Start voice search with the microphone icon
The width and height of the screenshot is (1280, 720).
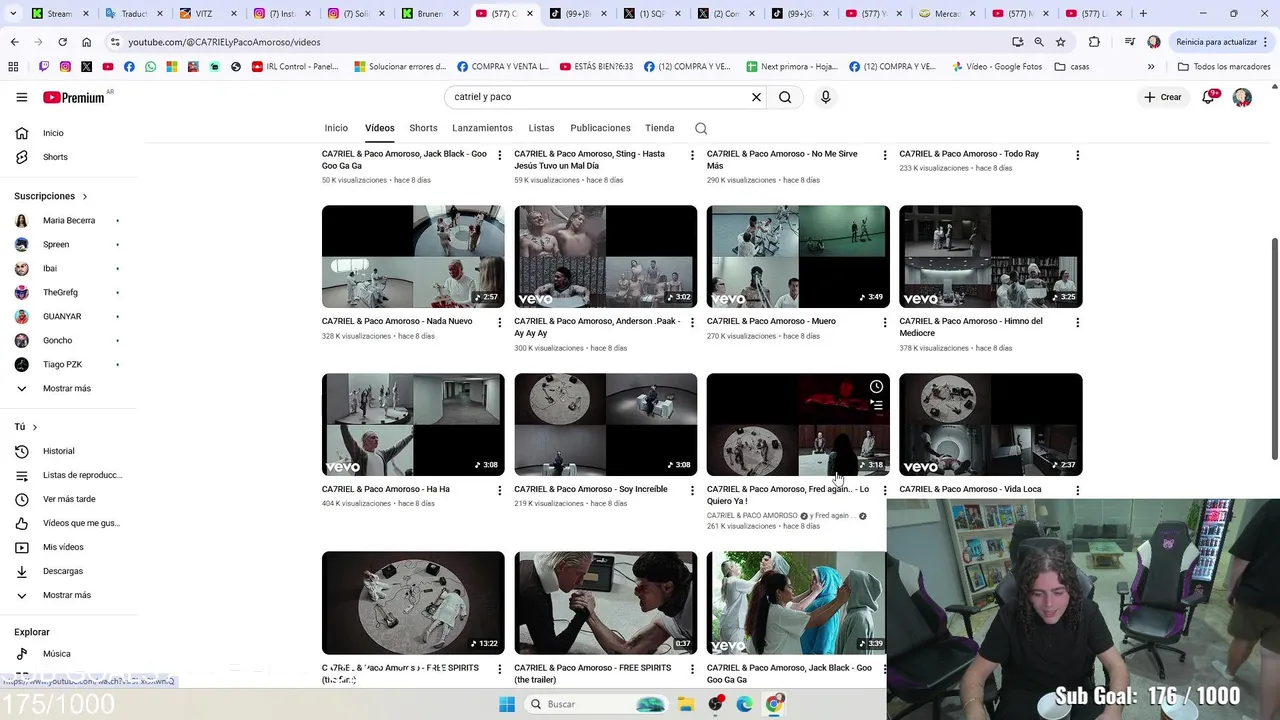(x=825, y=97)
